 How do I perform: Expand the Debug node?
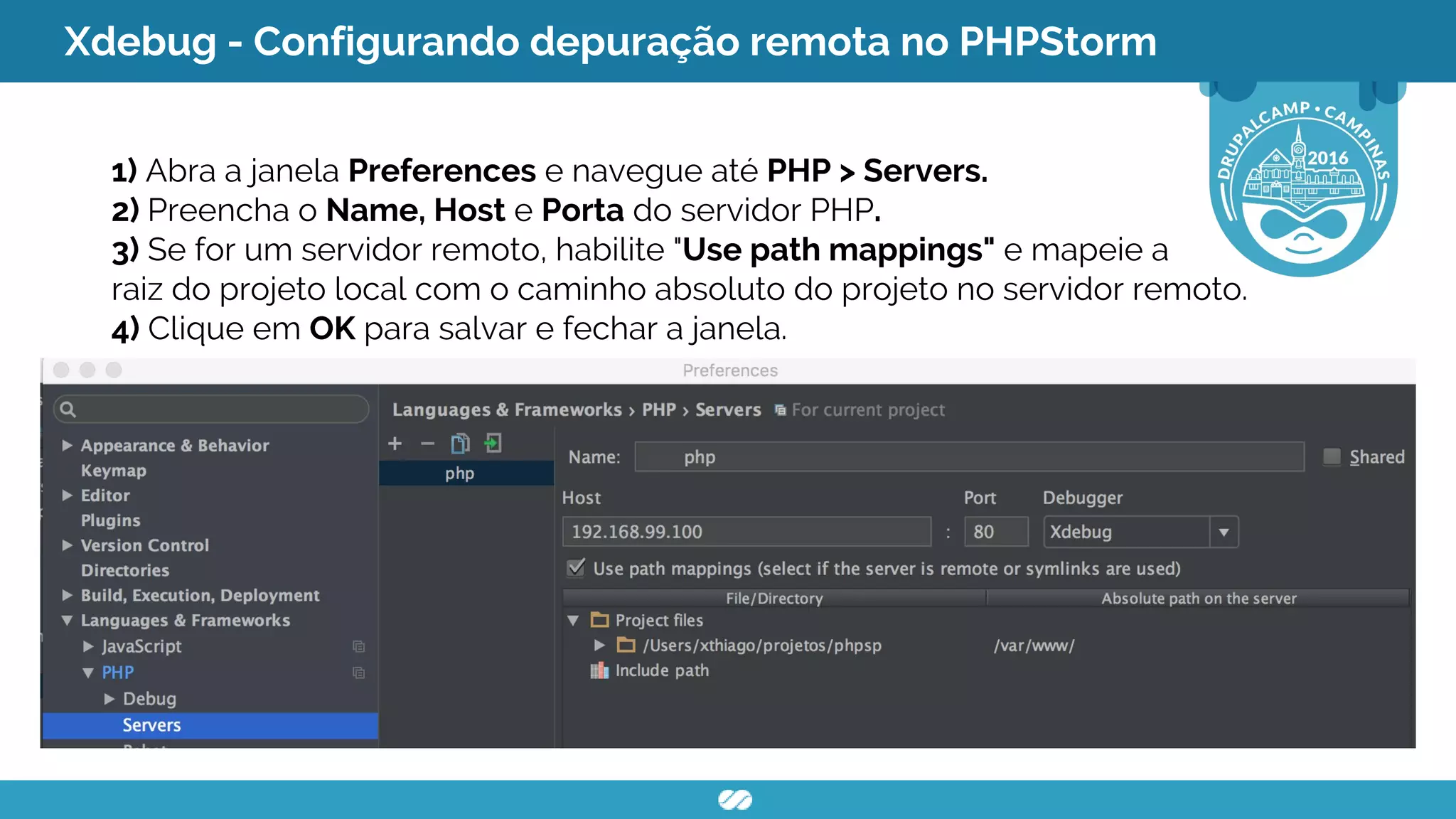pos(109,699)
